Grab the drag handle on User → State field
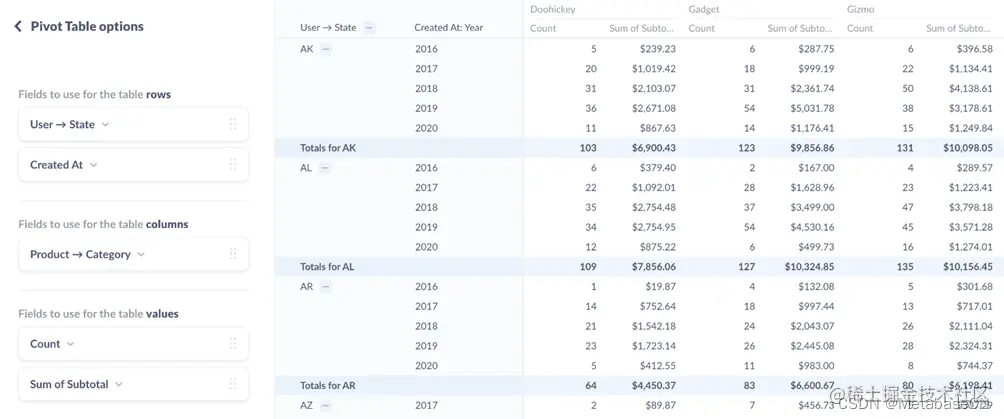The image size is (1004, 419). click(x=233, y=125)
